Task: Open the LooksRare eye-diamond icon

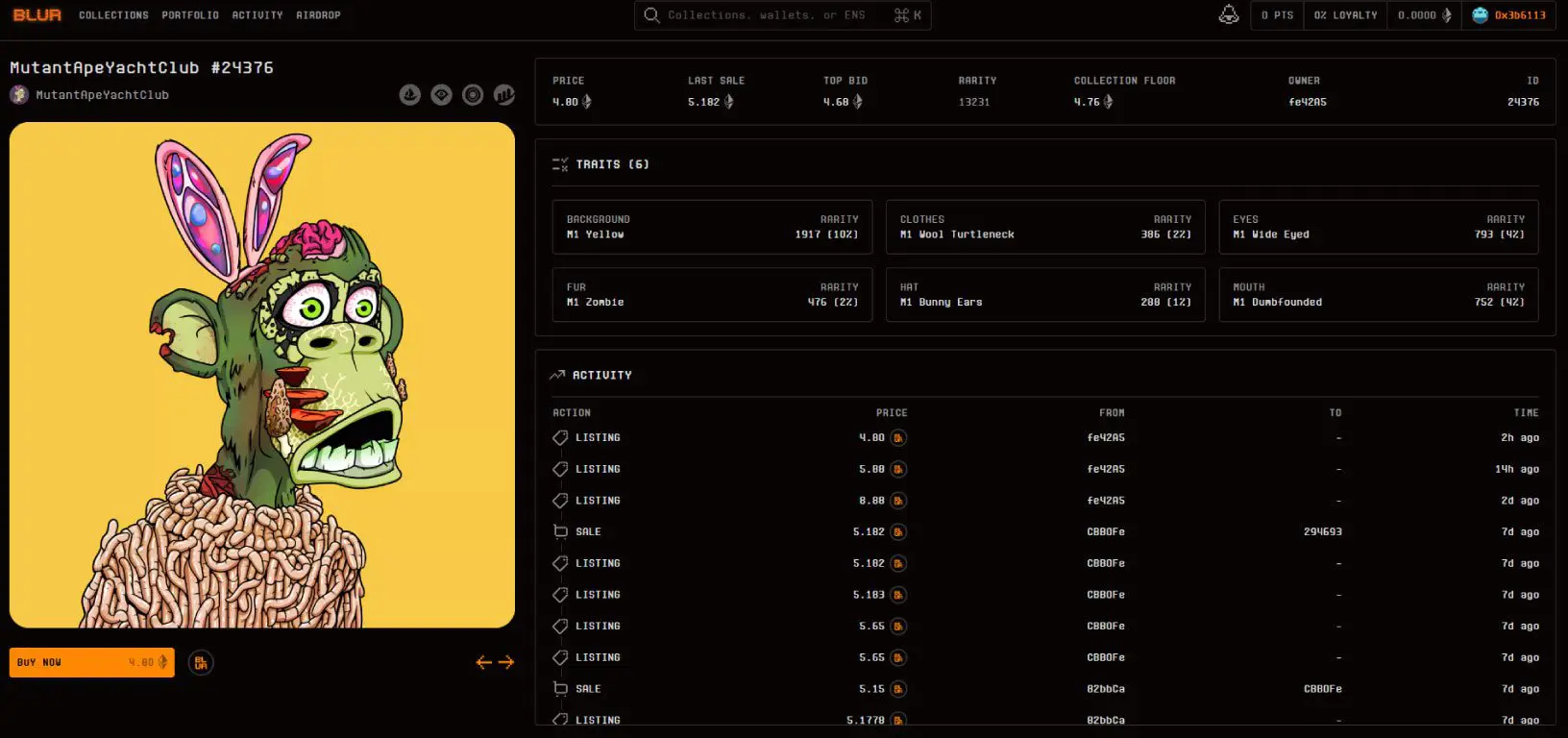Action: pos(441,94)
